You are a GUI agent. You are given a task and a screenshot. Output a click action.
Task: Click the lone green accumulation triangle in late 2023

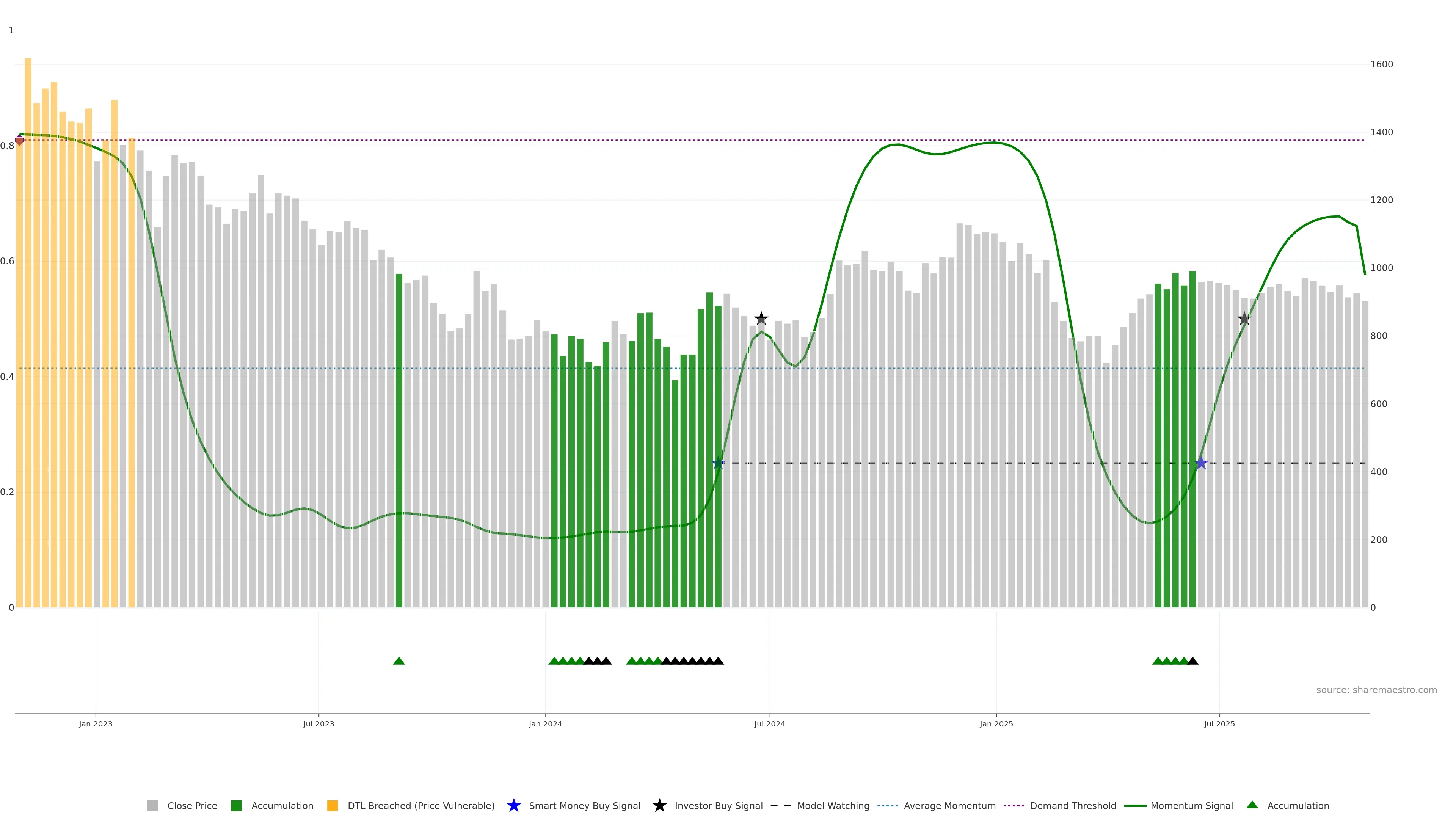pos(399,661)
